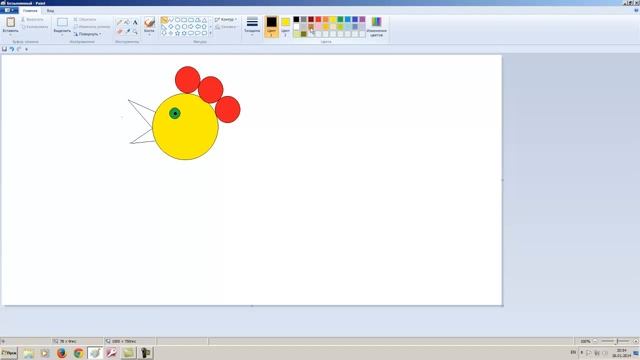Image resolution: width=640 pixels, height=360 pixels.
Task: Click the Select rectangle tool icon
Action: pyautogui.click(x=62, y=22)
